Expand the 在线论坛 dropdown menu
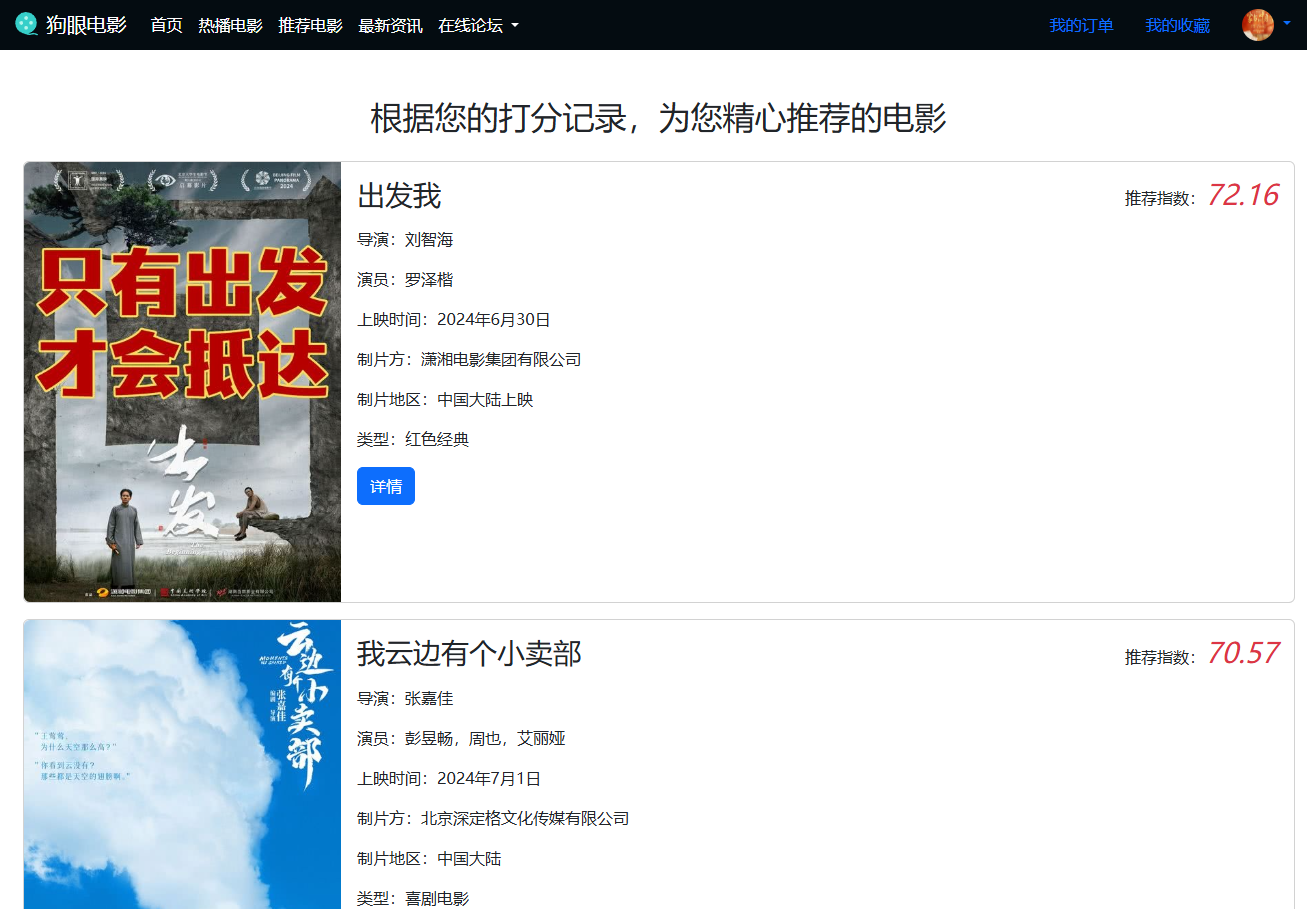Viewport: 1307px width, 909px height. pos(478,25)
